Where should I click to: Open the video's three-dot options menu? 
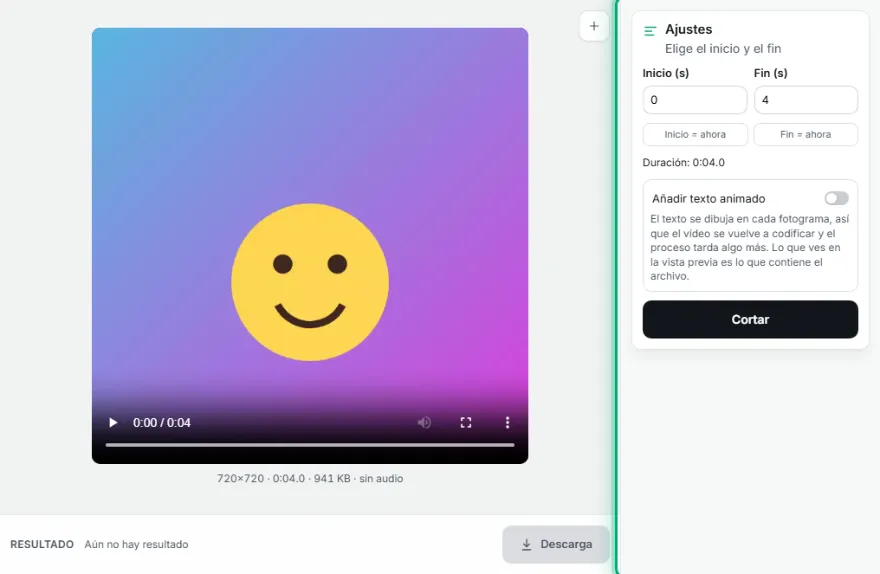coord(507,423)
